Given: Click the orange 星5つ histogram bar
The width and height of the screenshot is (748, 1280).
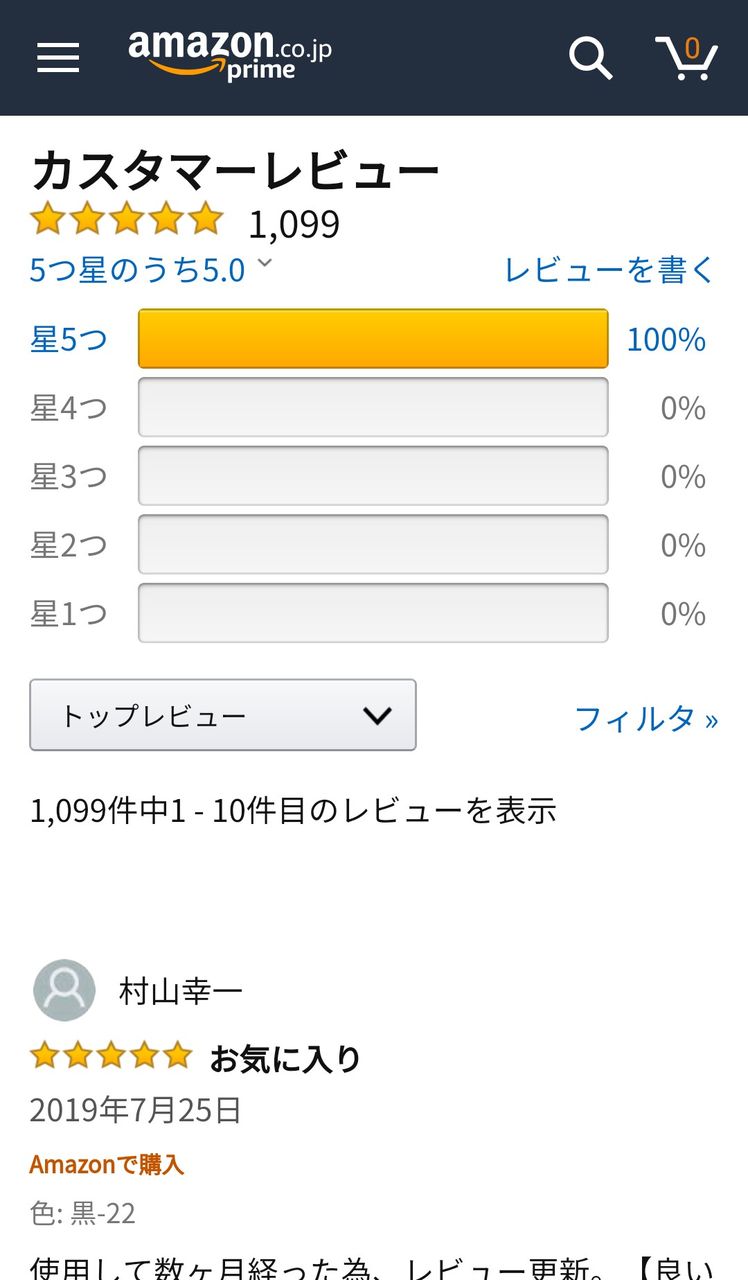Looking at the screenshot, I should (373, 339).
